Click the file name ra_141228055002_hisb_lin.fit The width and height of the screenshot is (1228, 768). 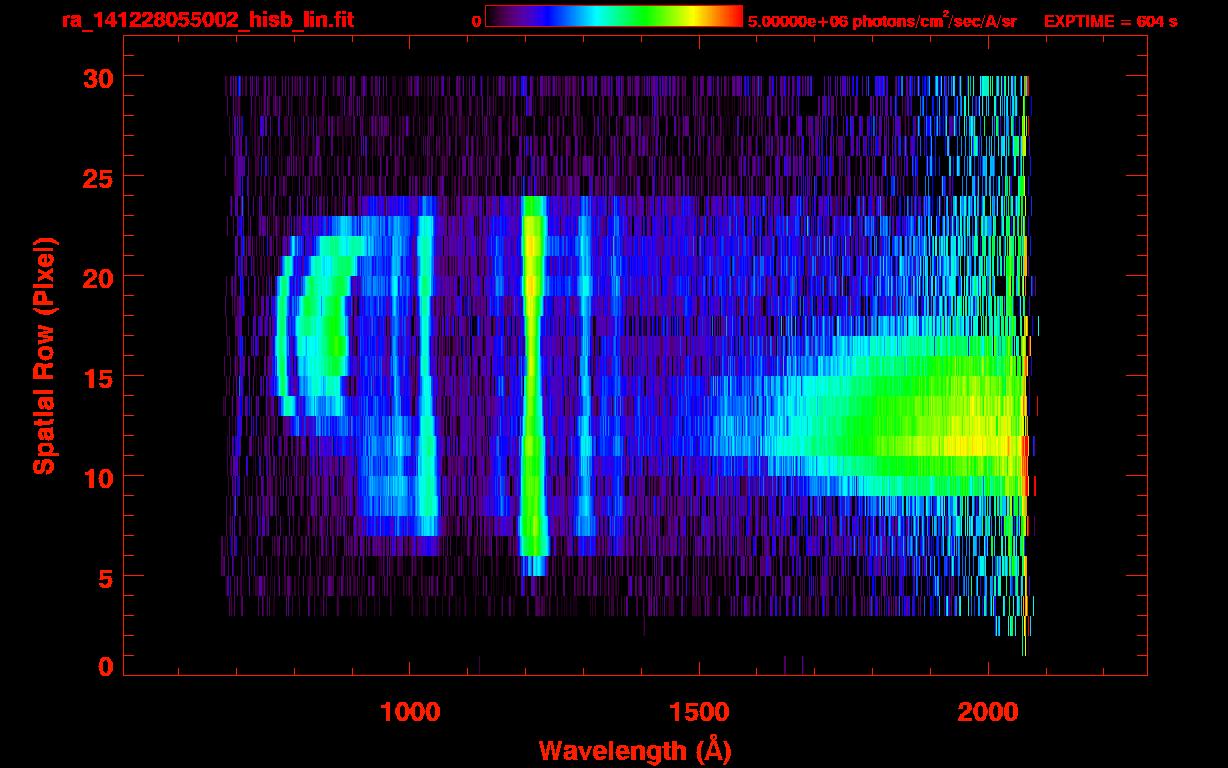tap(206, 20)
